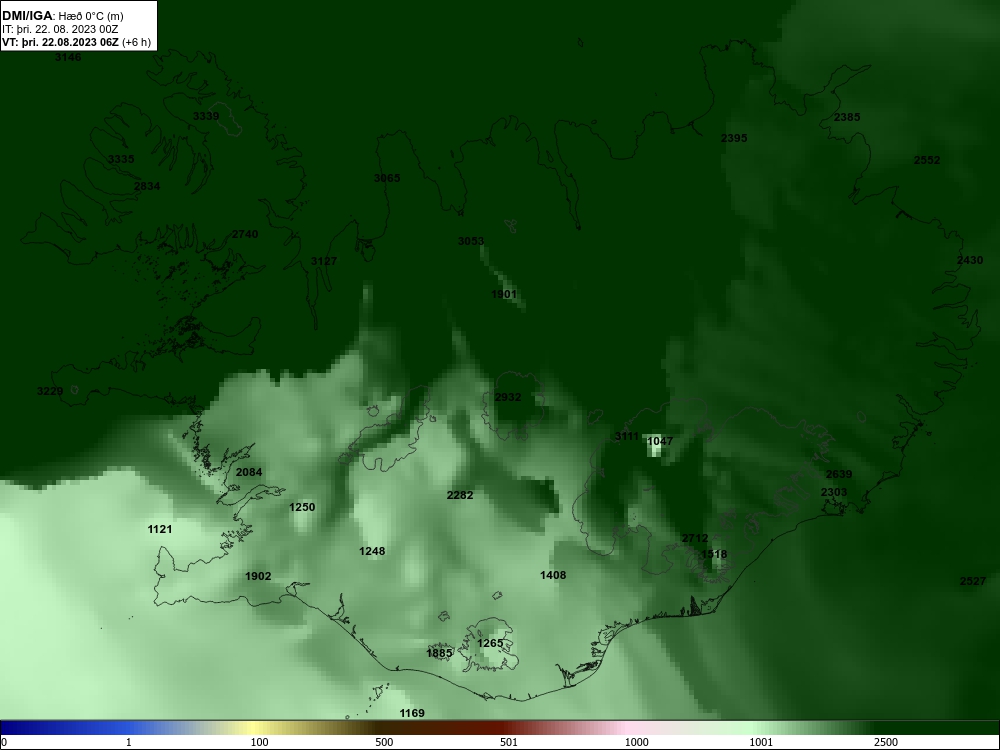Click the 100 tick label on the color scale
The image size is (1000, 750).
point(260,742)
